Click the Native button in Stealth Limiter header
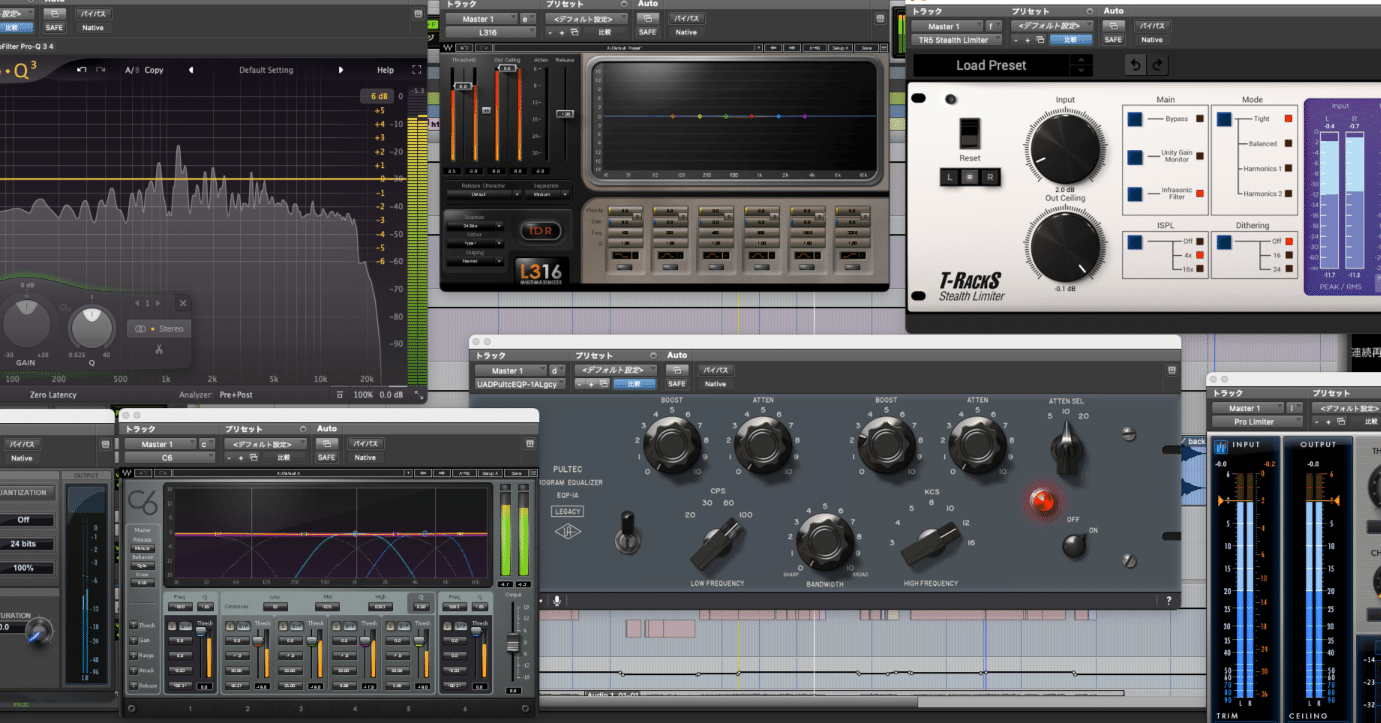The height and width of the screenshot is (723, 1381). point(1152,40)
